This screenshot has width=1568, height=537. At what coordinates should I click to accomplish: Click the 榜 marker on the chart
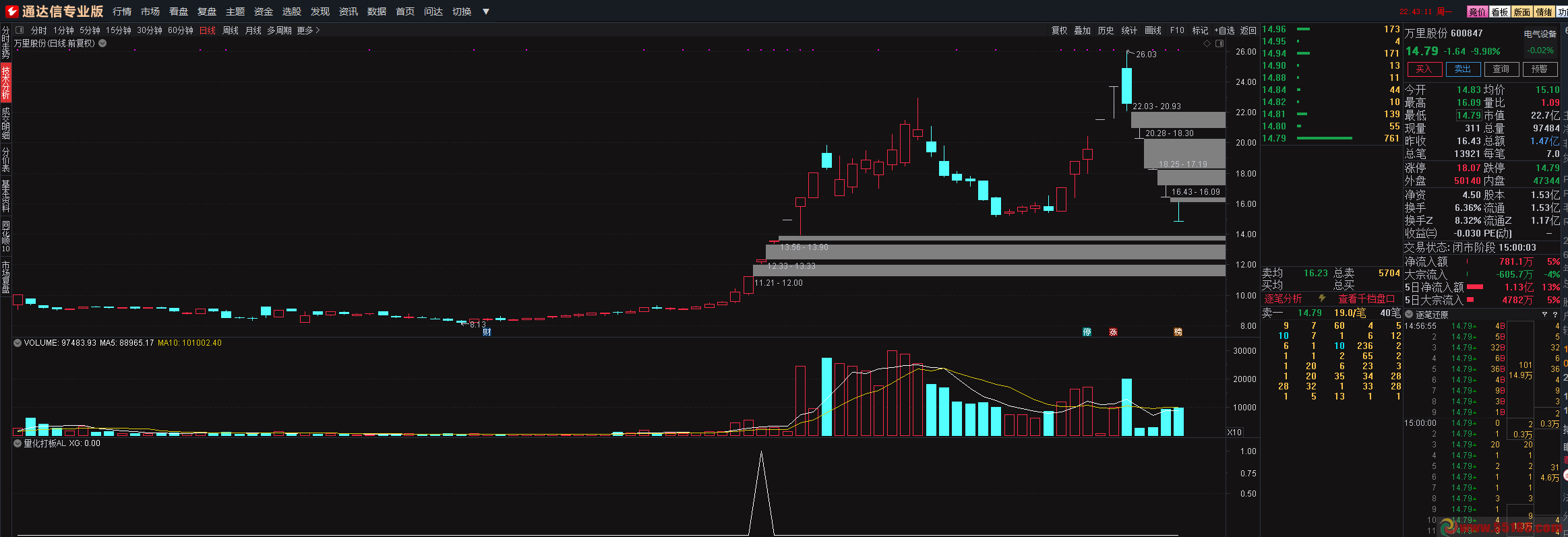click(1178, 332)
